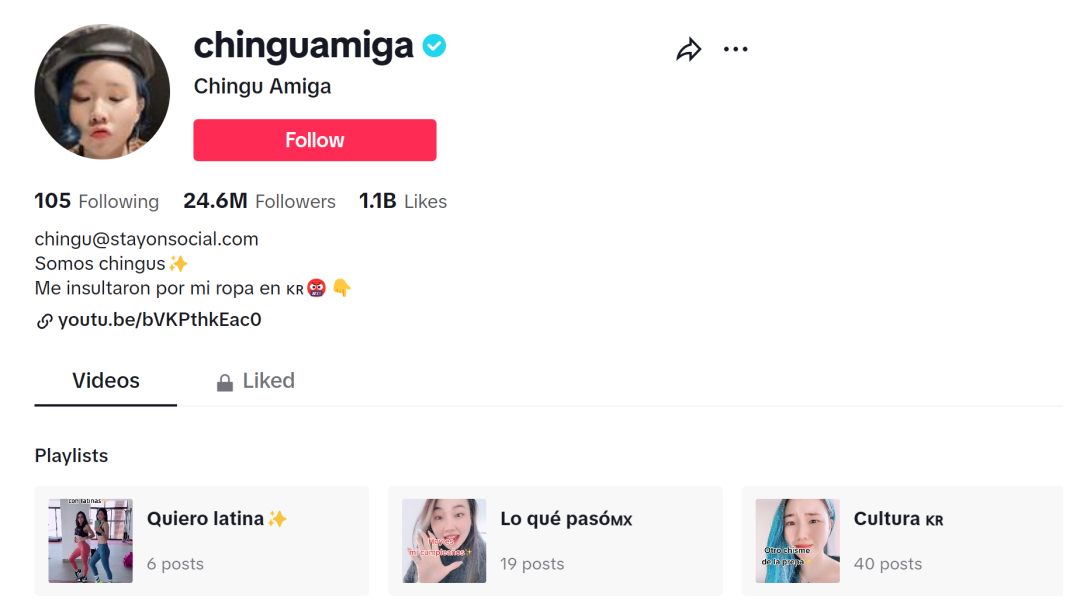The height and width of the screenshot is (604, 1080).
Task: View the 24.6M Followers list
Action: pyautogui.click(x=259, y=201)
